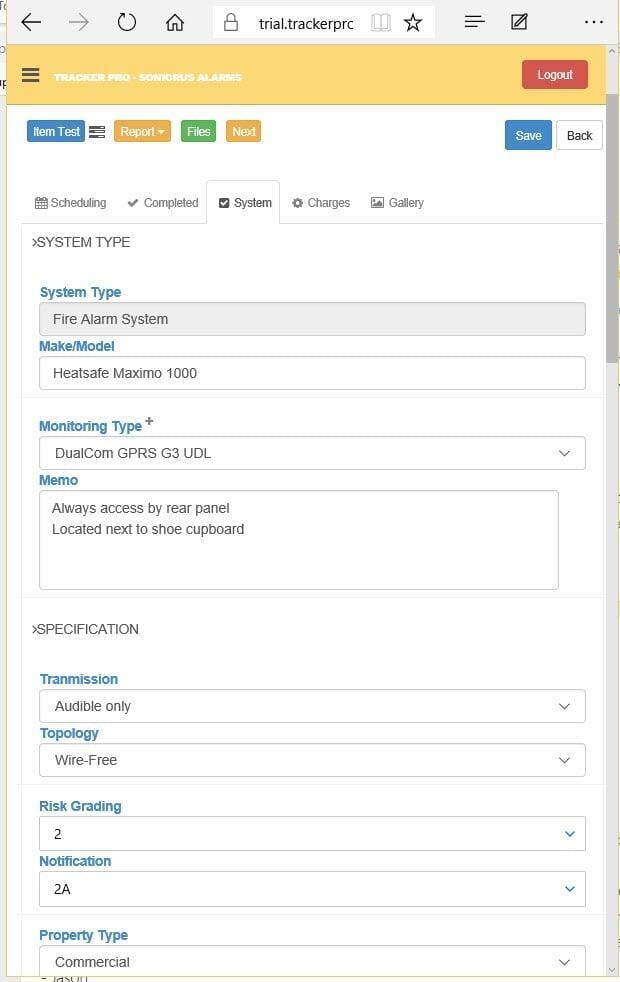Click the list icon beside Item Test
The height and width of the screenshot is (982, 620).
(x=97, y=132)
